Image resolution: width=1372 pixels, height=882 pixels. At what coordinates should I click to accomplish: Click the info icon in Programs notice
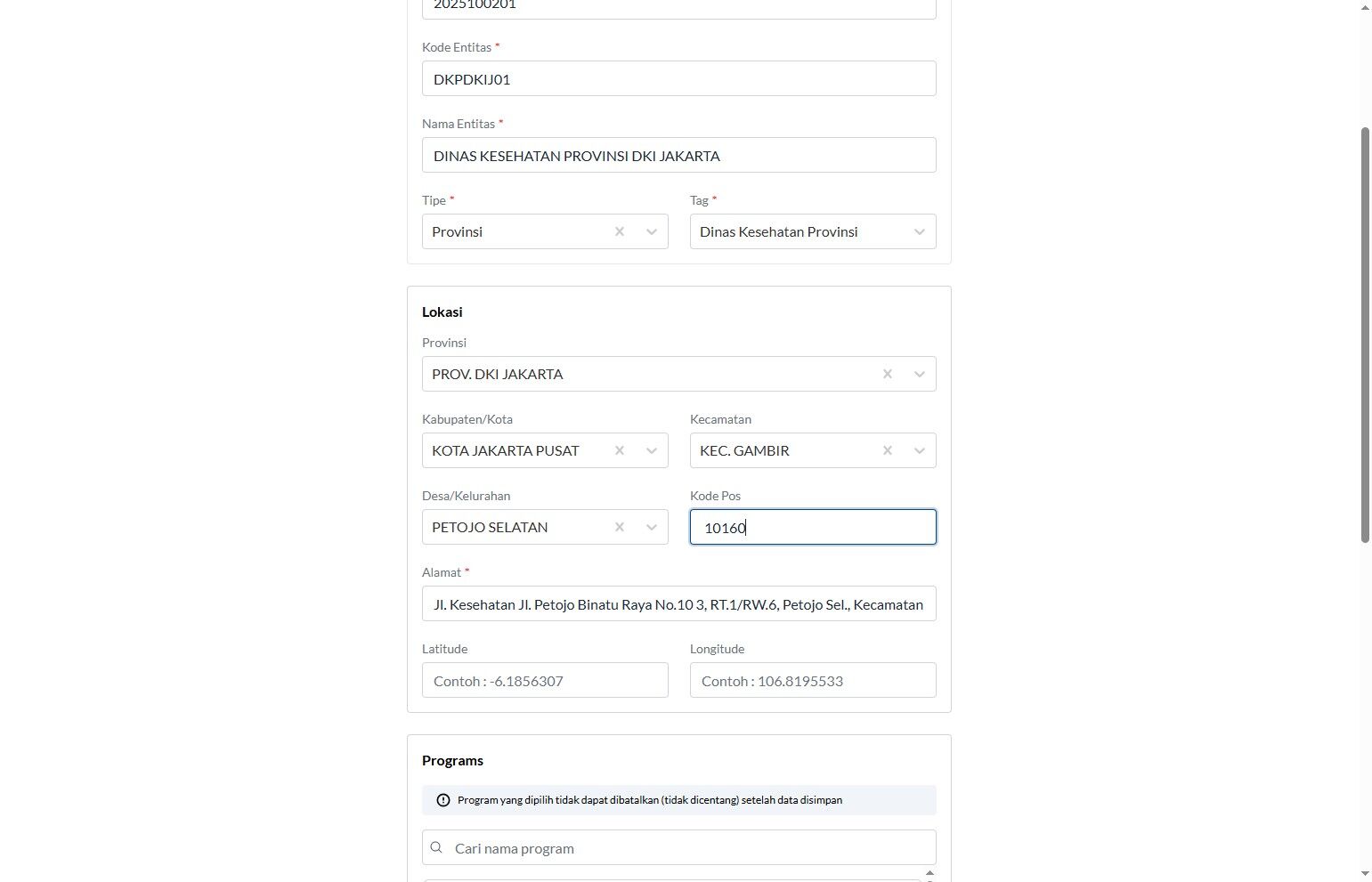click(x=443, y=800)
